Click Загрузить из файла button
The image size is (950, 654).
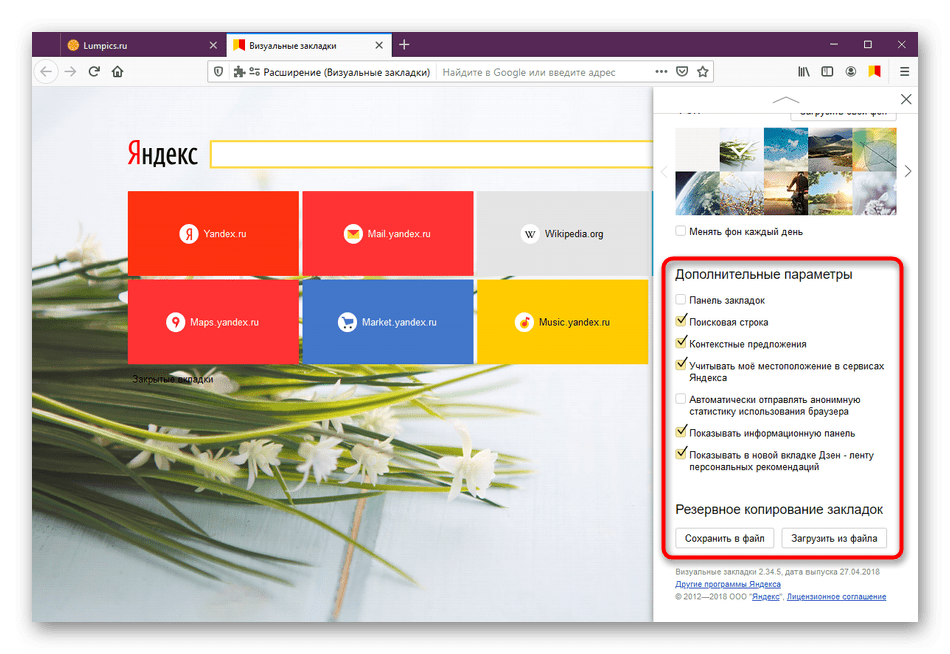(834, 538)
